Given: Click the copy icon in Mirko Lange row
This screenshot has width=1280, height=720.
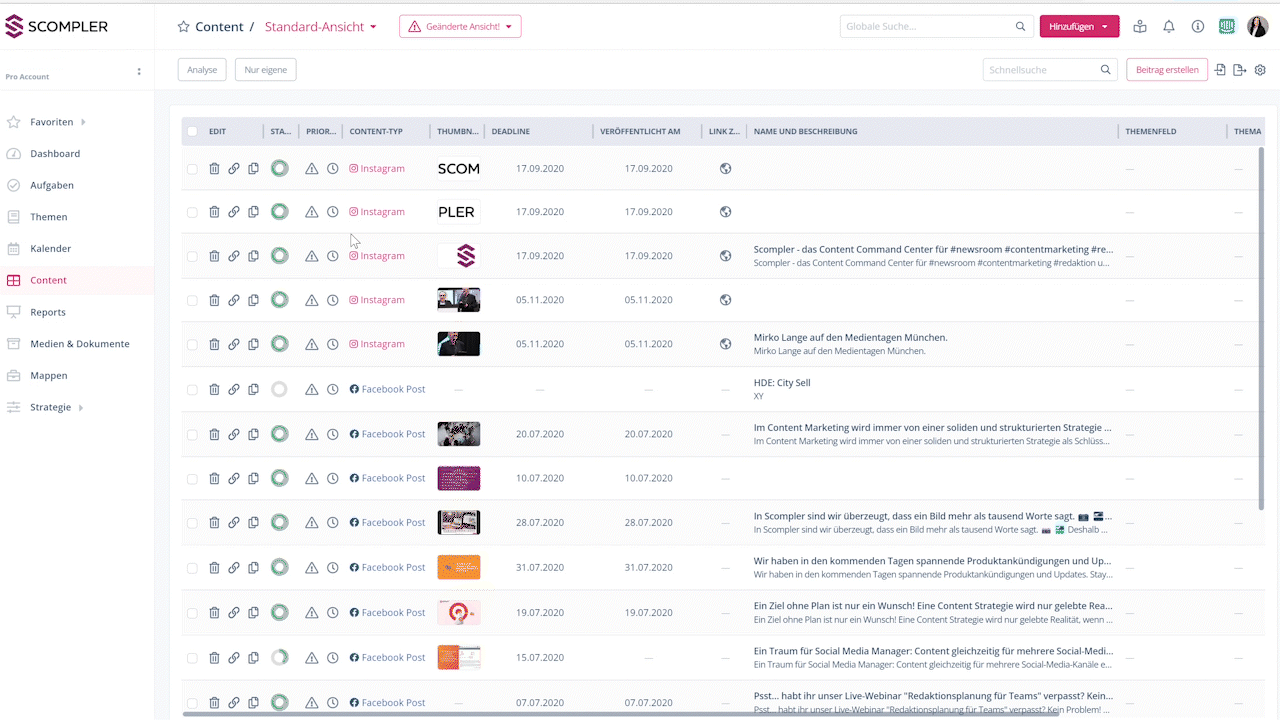Looking at the screenshot, I should [x=253, y=344].
